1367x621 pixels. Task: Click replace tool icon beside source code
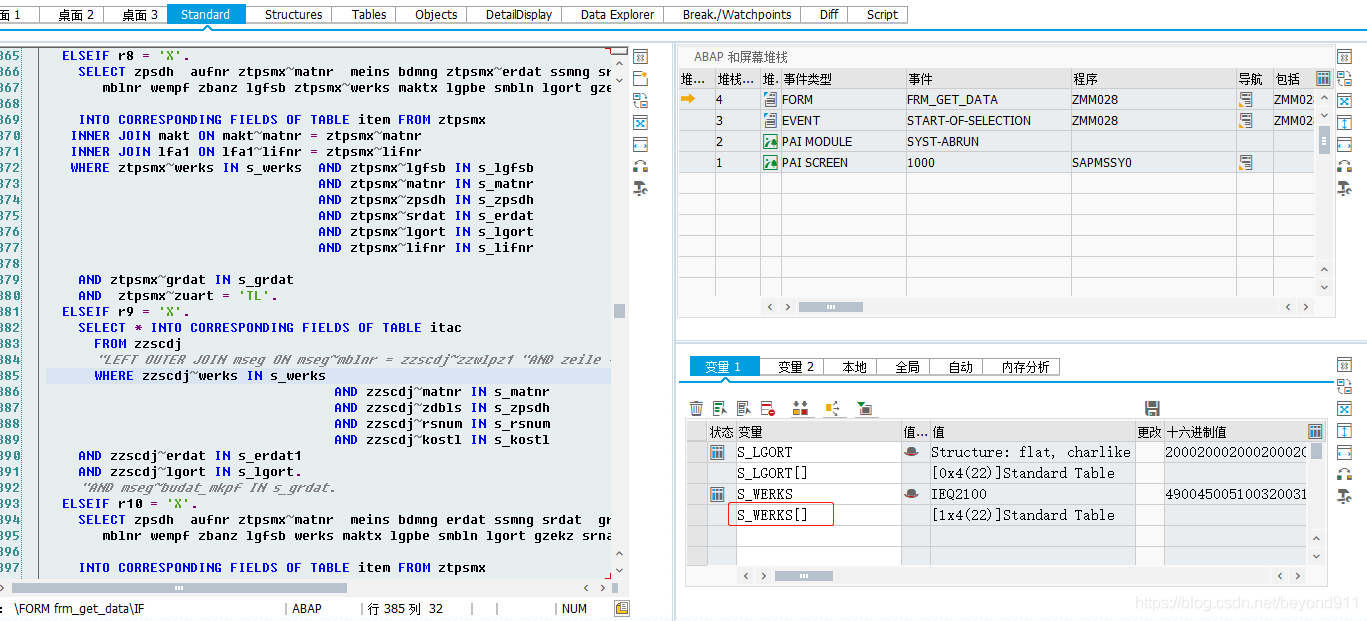click(641, 100)
